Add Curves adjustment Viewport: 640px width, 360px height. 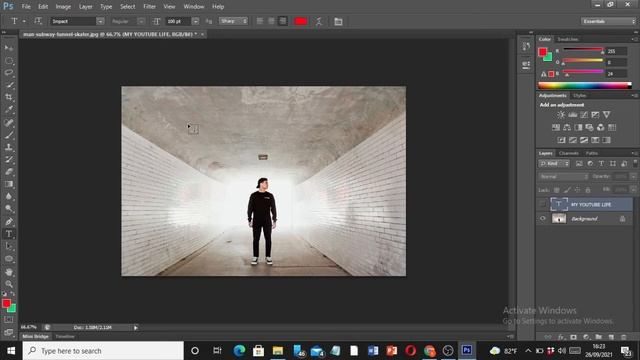(x=584, y=115)
